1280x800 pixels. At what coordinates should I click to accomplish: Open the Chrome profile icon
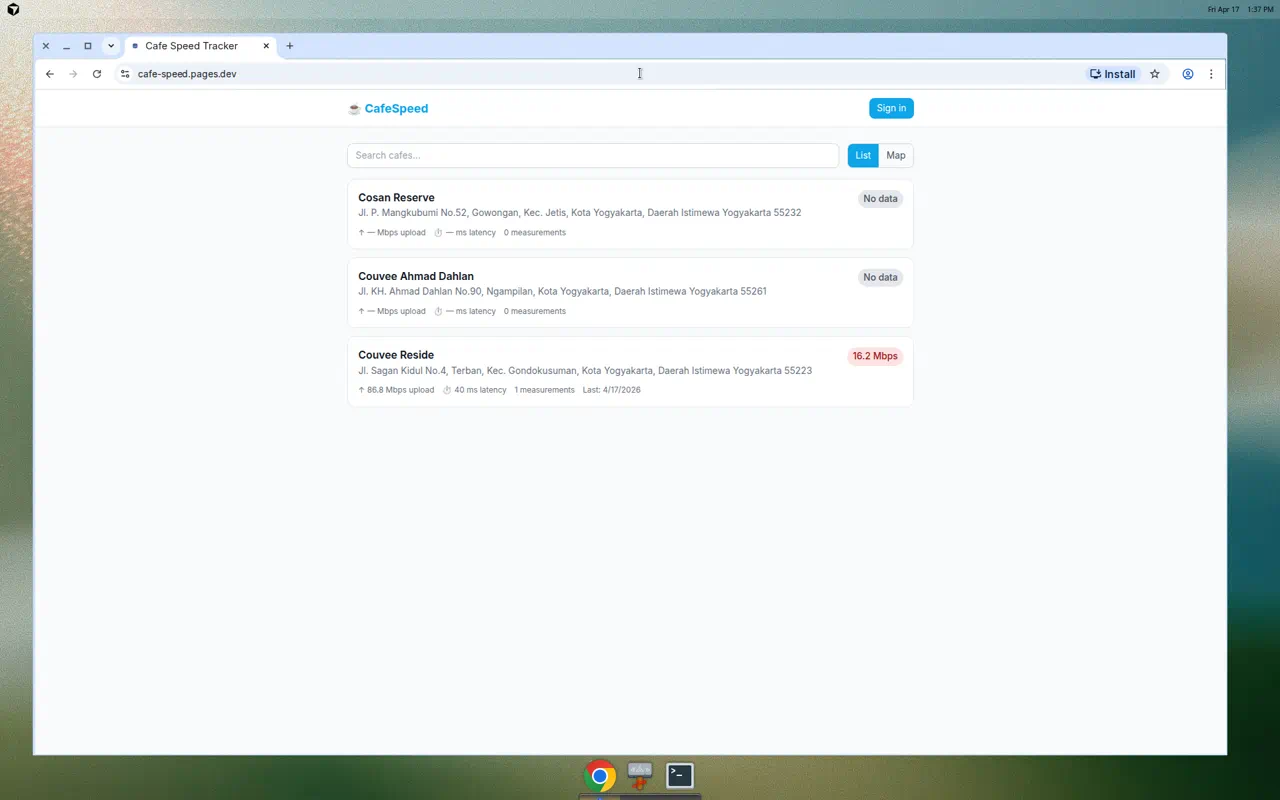pyautogui.click(x=1188, y=74)
